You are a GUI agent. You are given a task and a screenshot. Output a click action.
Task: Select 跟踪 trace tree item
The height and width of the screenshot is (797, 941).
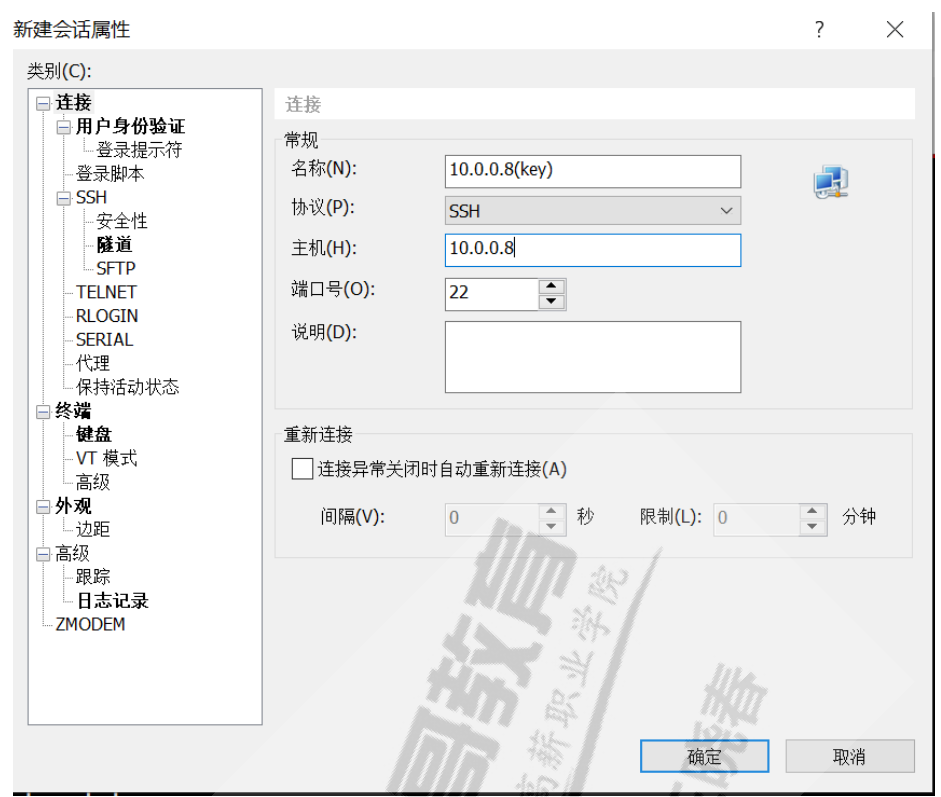pyautogui.click(x=92, y=577)
